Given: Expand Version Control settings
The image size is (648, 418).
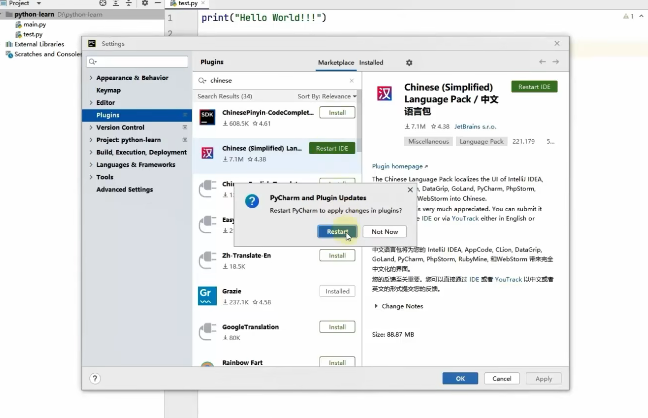Looking at the screenshot, I should [91, 127].
